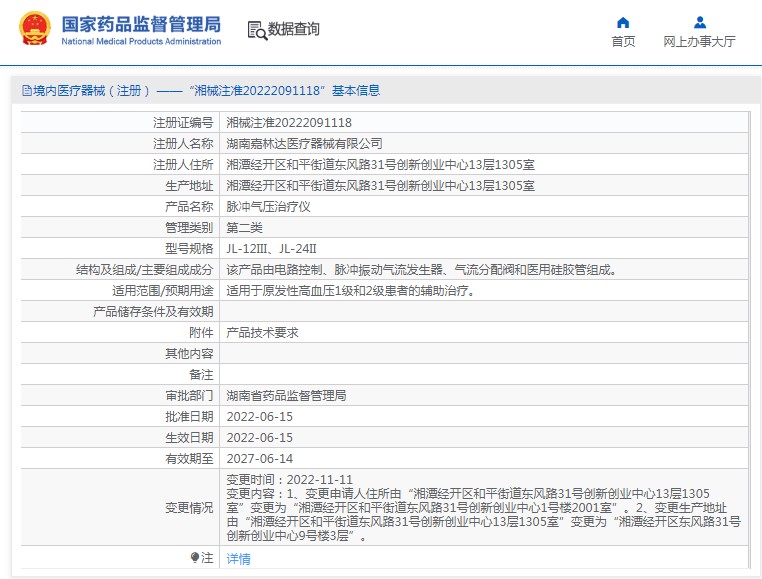
Task: Click the 国家药品监督管理局 site title
Action: point(141,24)
